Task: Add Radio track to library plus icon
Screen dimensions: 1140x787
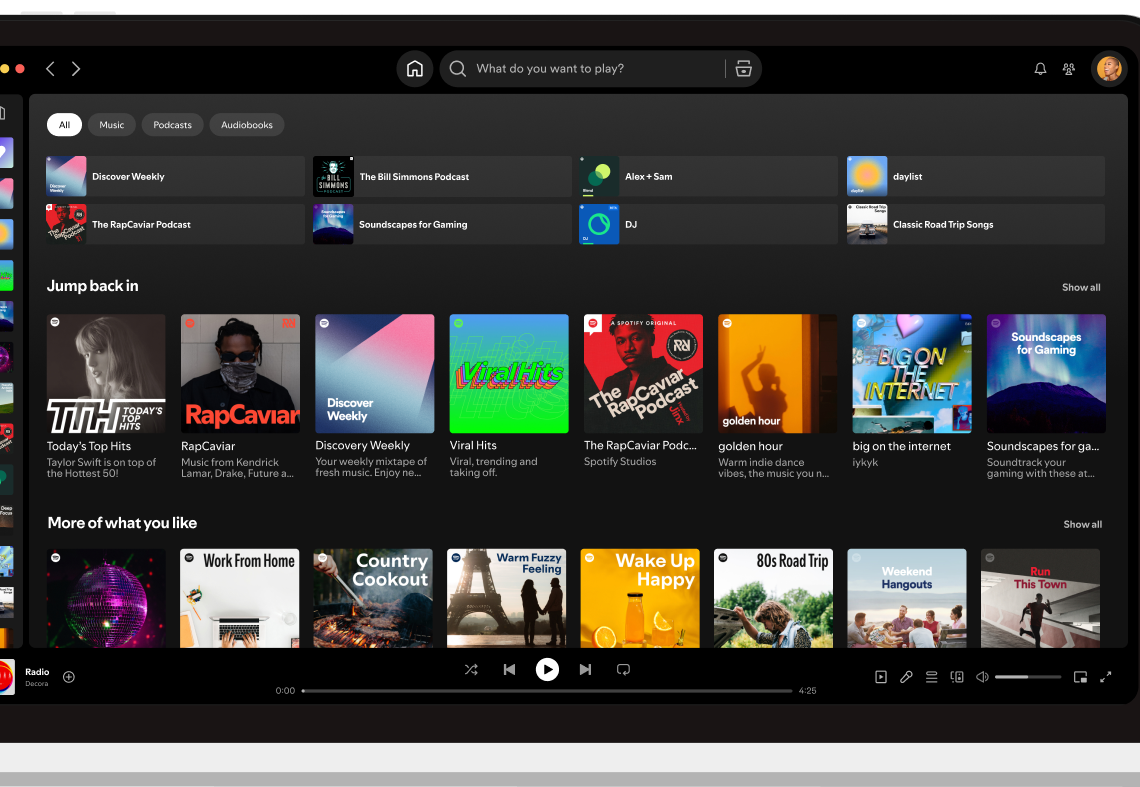Action: pyautogui.click(x=69, y=676)
